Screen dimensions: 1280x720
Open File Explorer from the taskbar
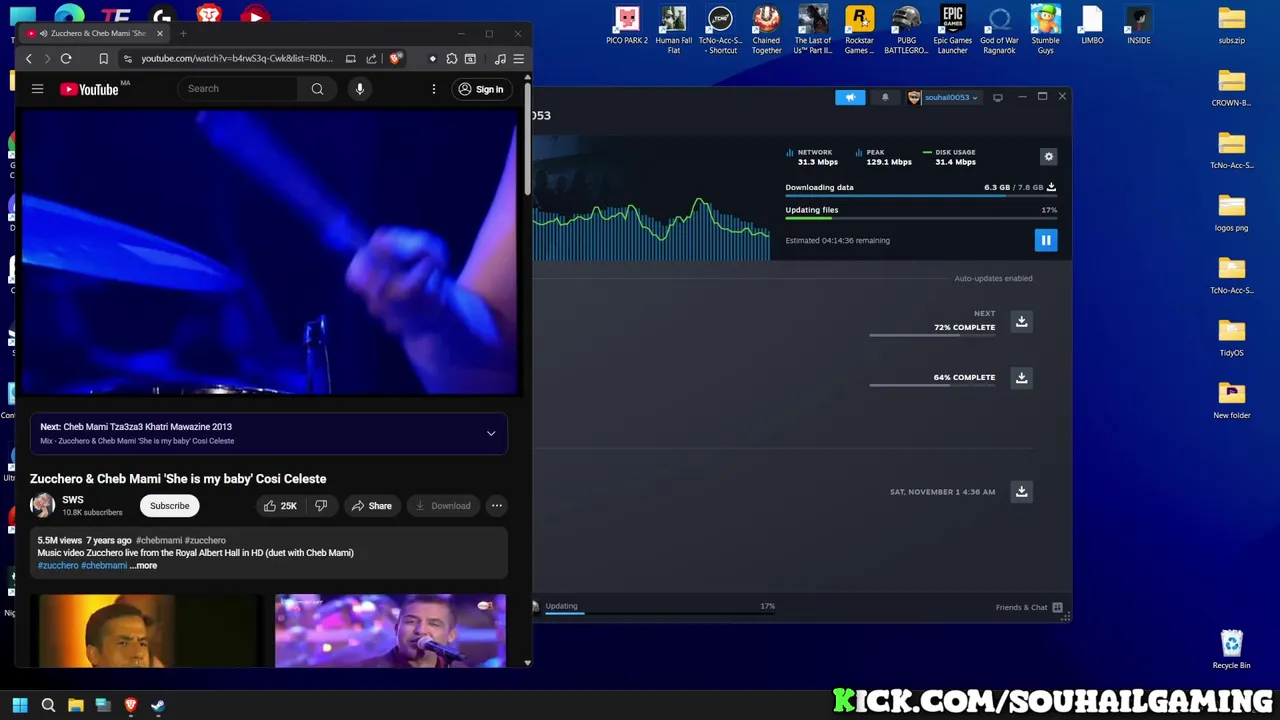(75, 705)
